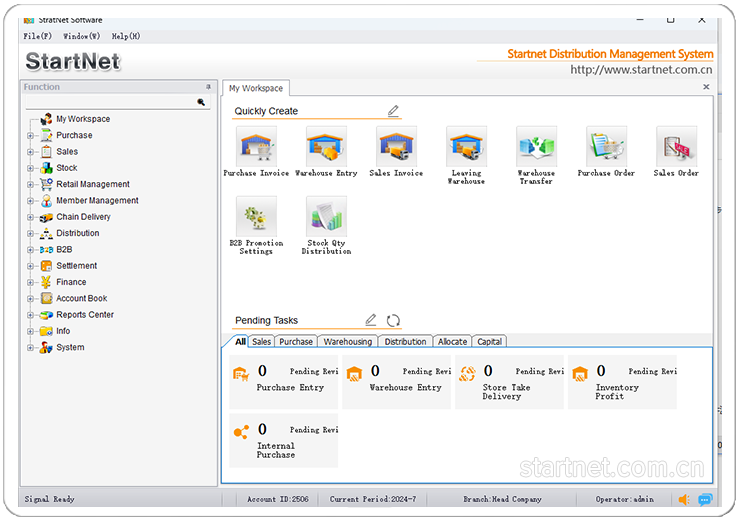This screenshot has height=521, width=740.
Task: Switch to the My Workspace tab
Action: 256,88
